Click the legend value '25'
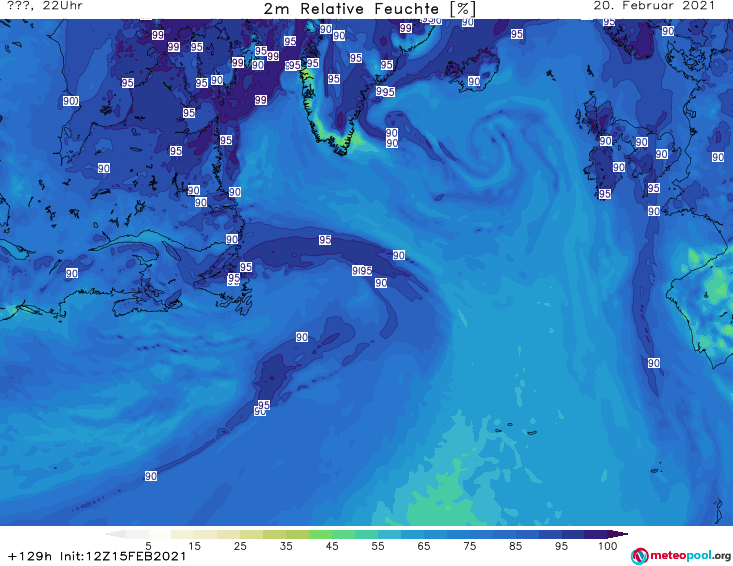 [x=240, y=545]
